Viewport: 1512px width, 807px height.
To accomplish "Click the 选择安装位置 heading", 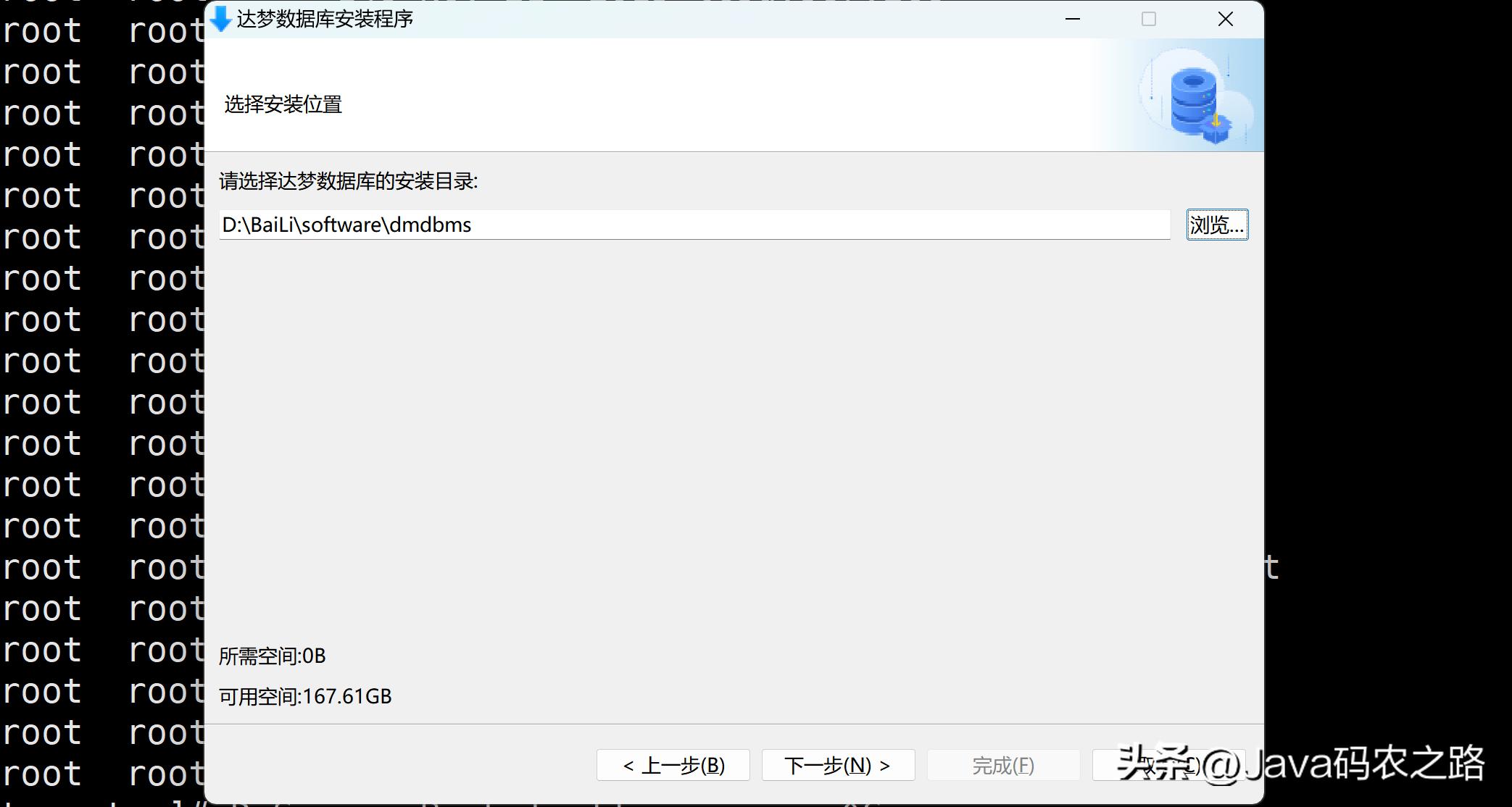I will coord(282,105).
